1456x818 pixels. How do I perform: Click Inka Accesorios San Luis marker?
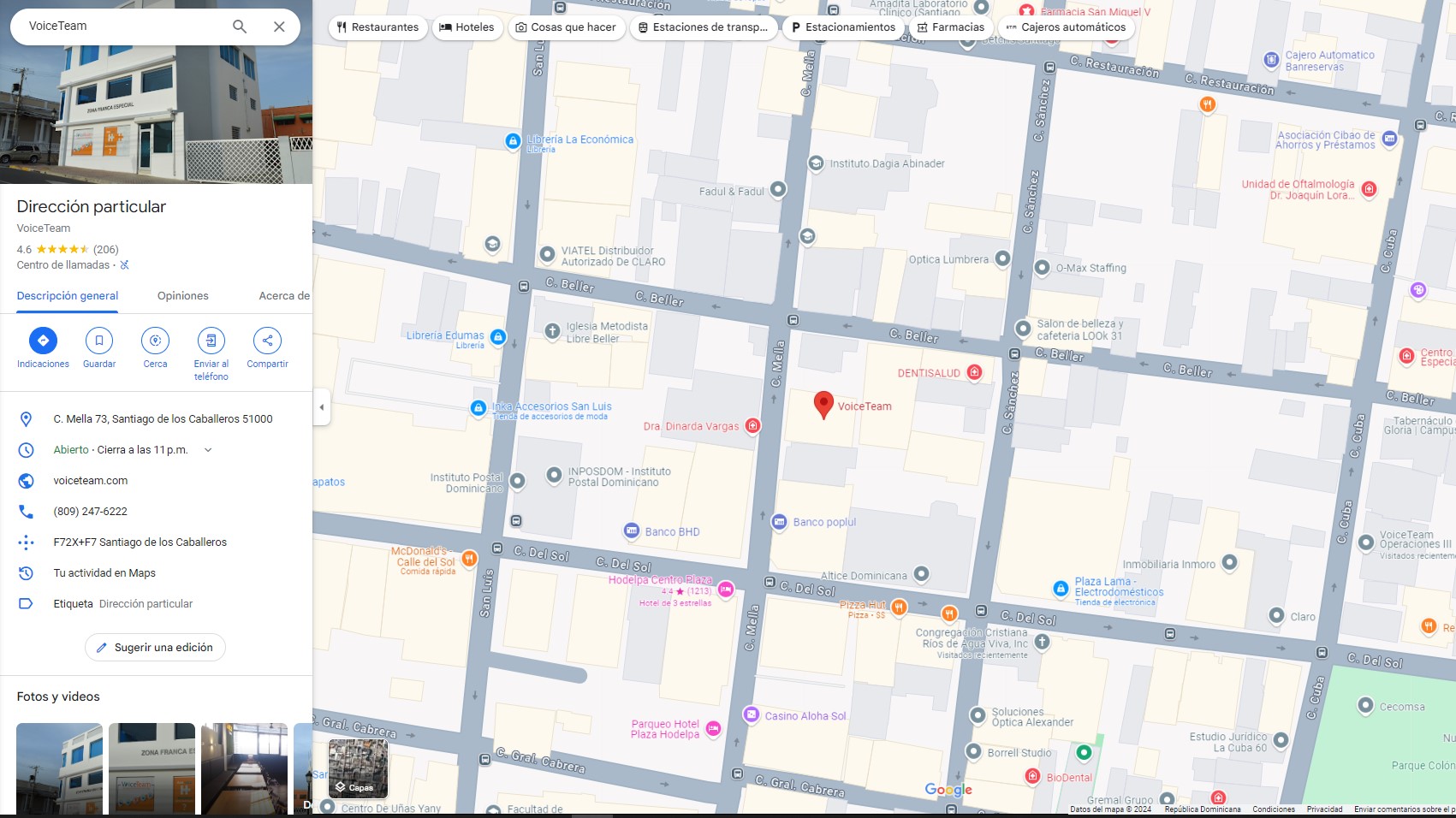(478, 408)
